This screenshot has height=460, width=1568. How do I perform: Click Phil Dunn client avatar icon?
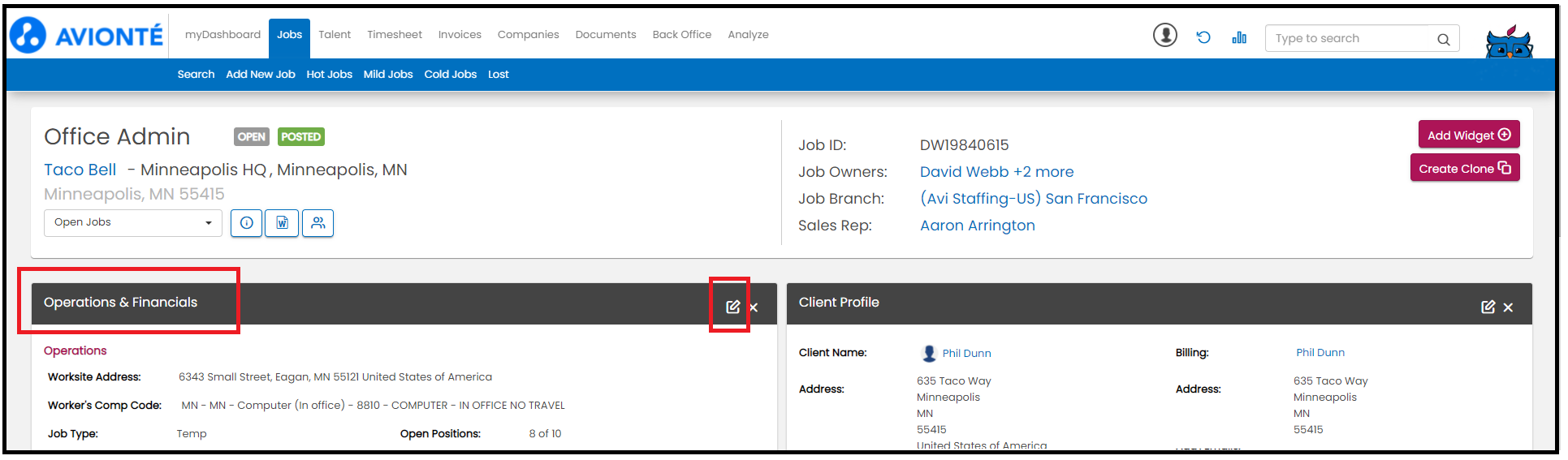click(929, 354)
